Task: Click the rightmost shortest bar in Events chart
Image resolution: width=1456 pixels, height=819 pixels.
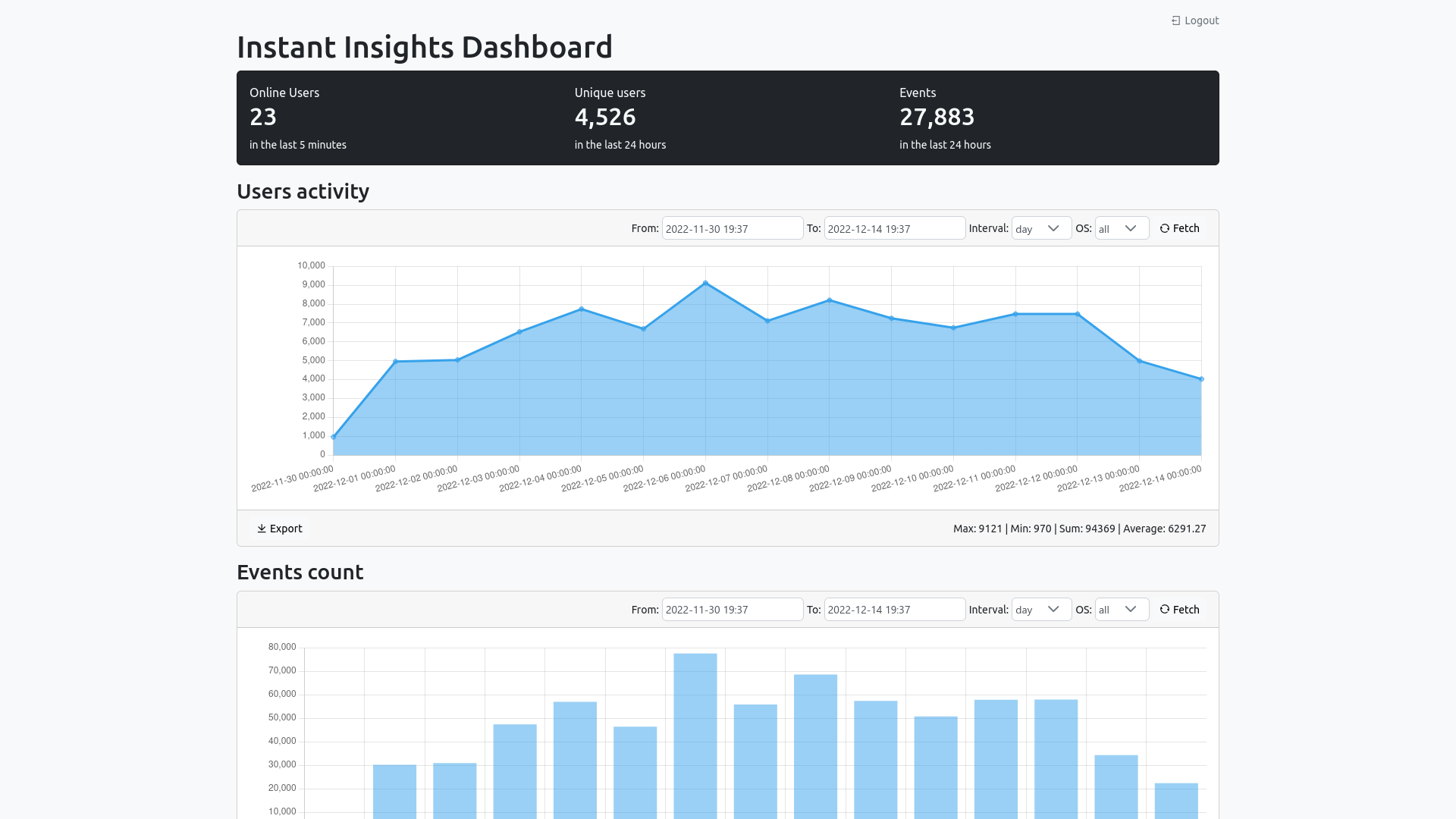Action: point(1175,800)
